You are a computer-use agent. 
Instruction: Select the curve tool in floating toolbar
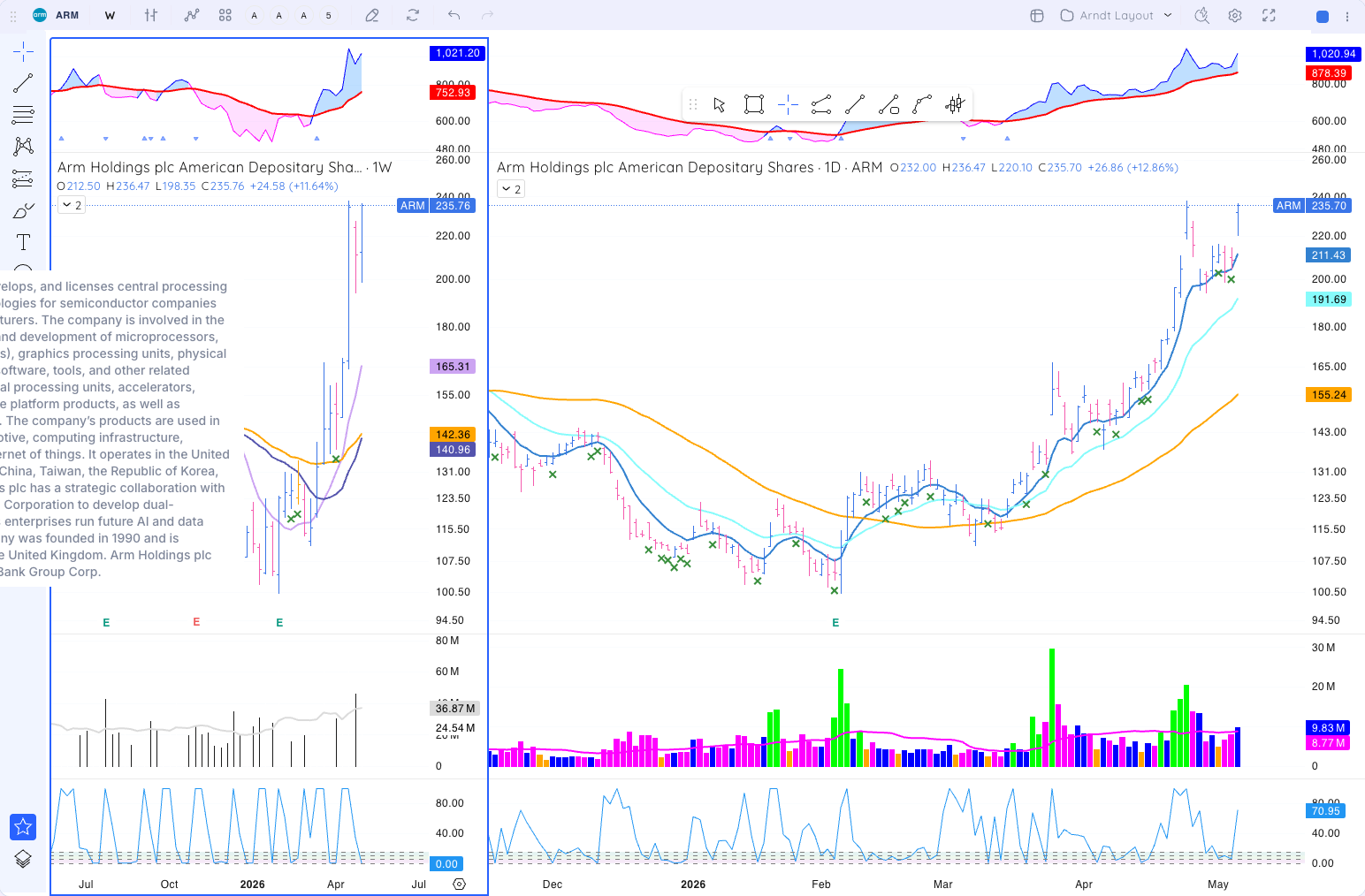click(x=922, y=105)
